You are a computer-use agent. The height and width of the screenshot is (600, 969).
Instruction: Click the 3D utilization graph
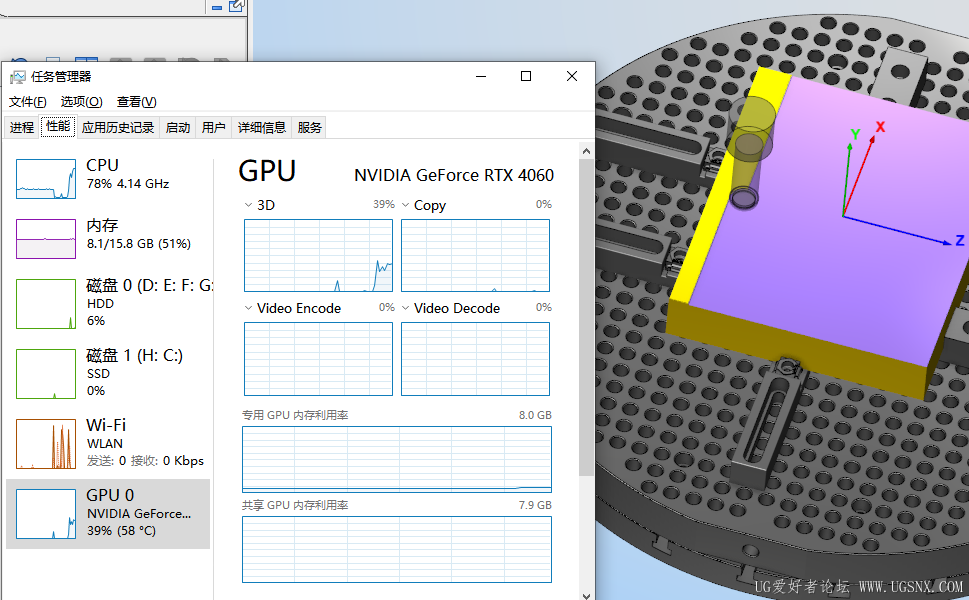click(318, 255)
